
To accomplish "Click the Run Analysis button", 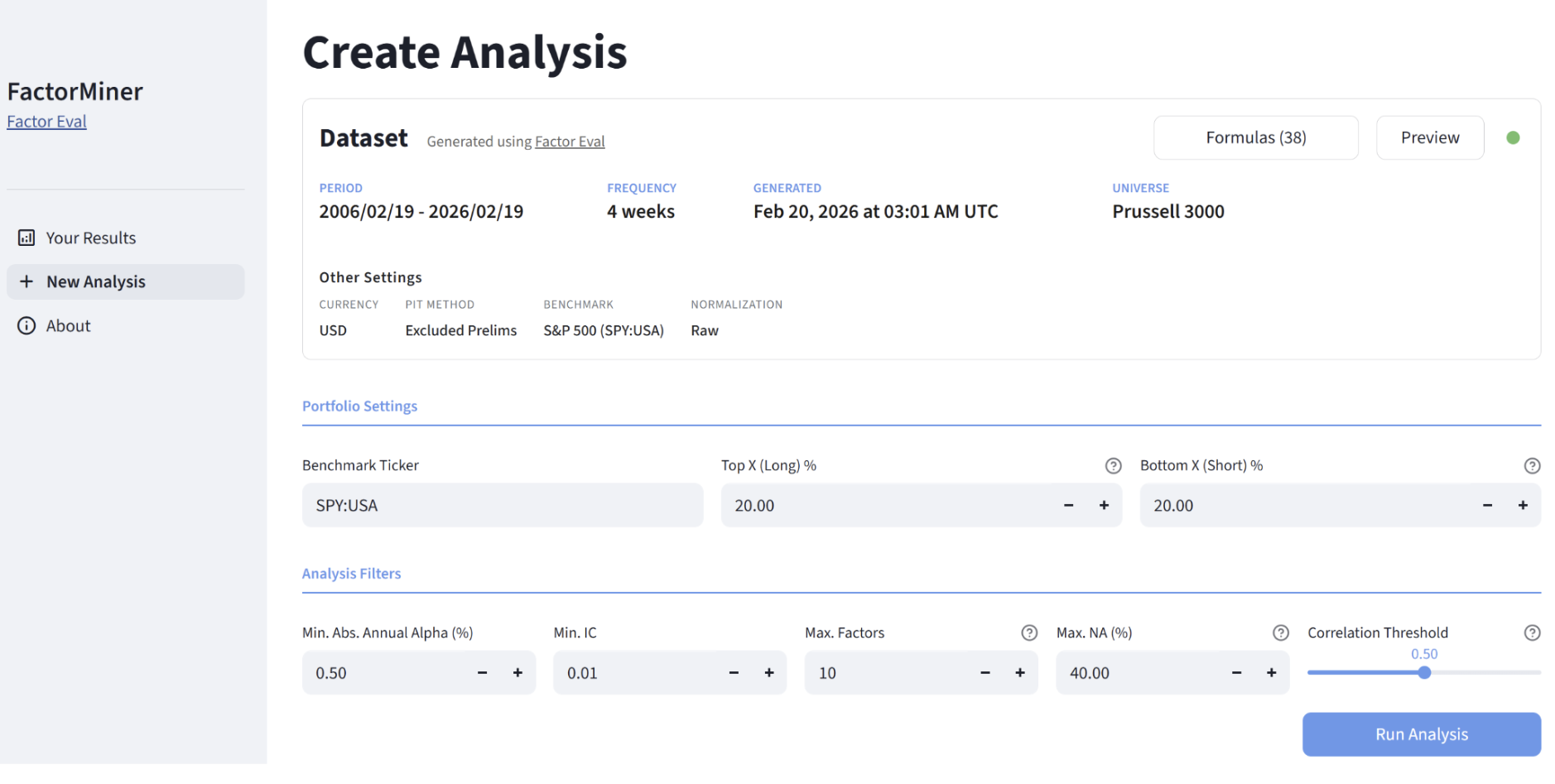I will [1421, 734].
